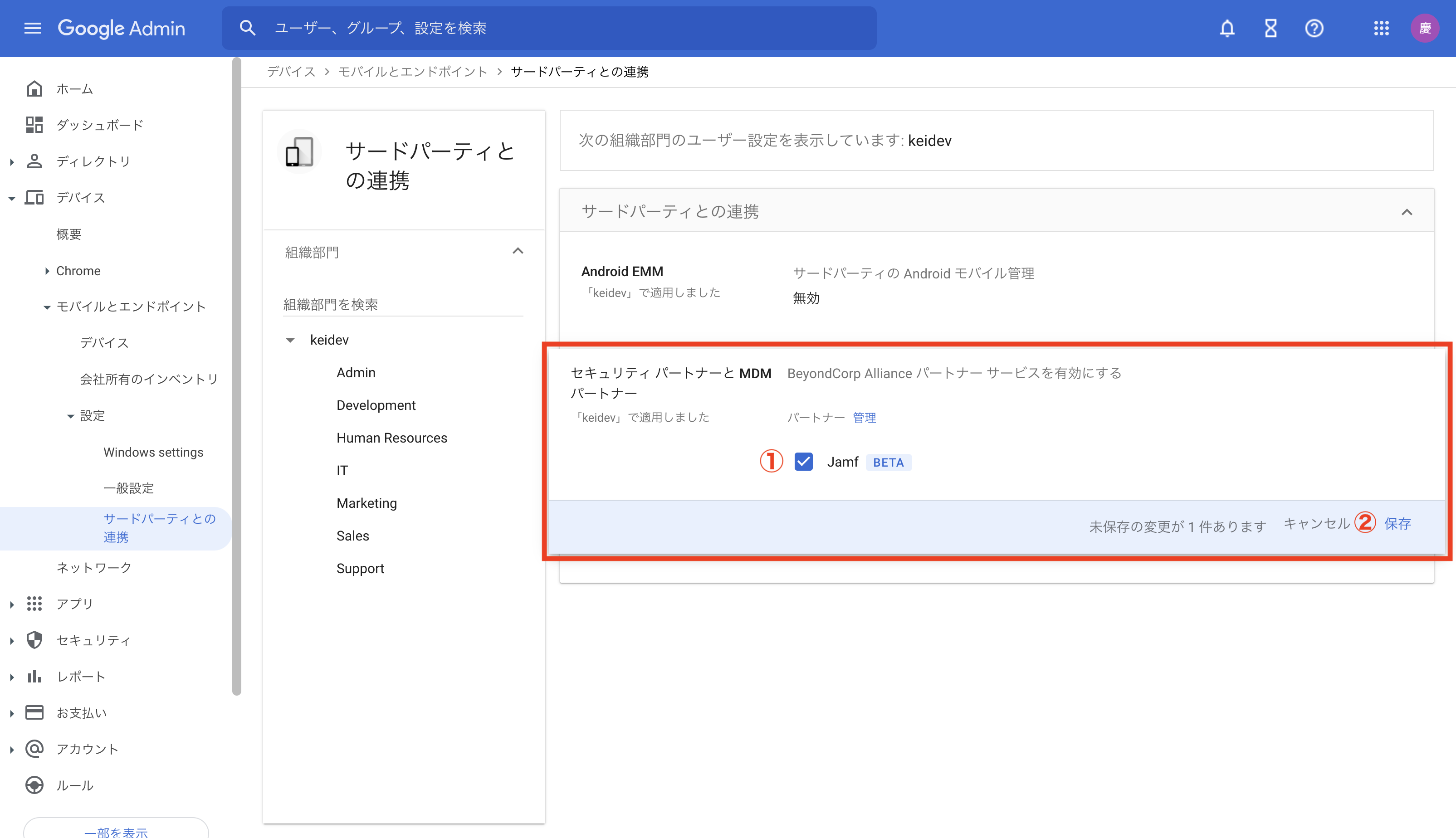Viewport: 1456px width, 838px height.
Task: Open the Google apps grid
Action: coord(1381,28)
